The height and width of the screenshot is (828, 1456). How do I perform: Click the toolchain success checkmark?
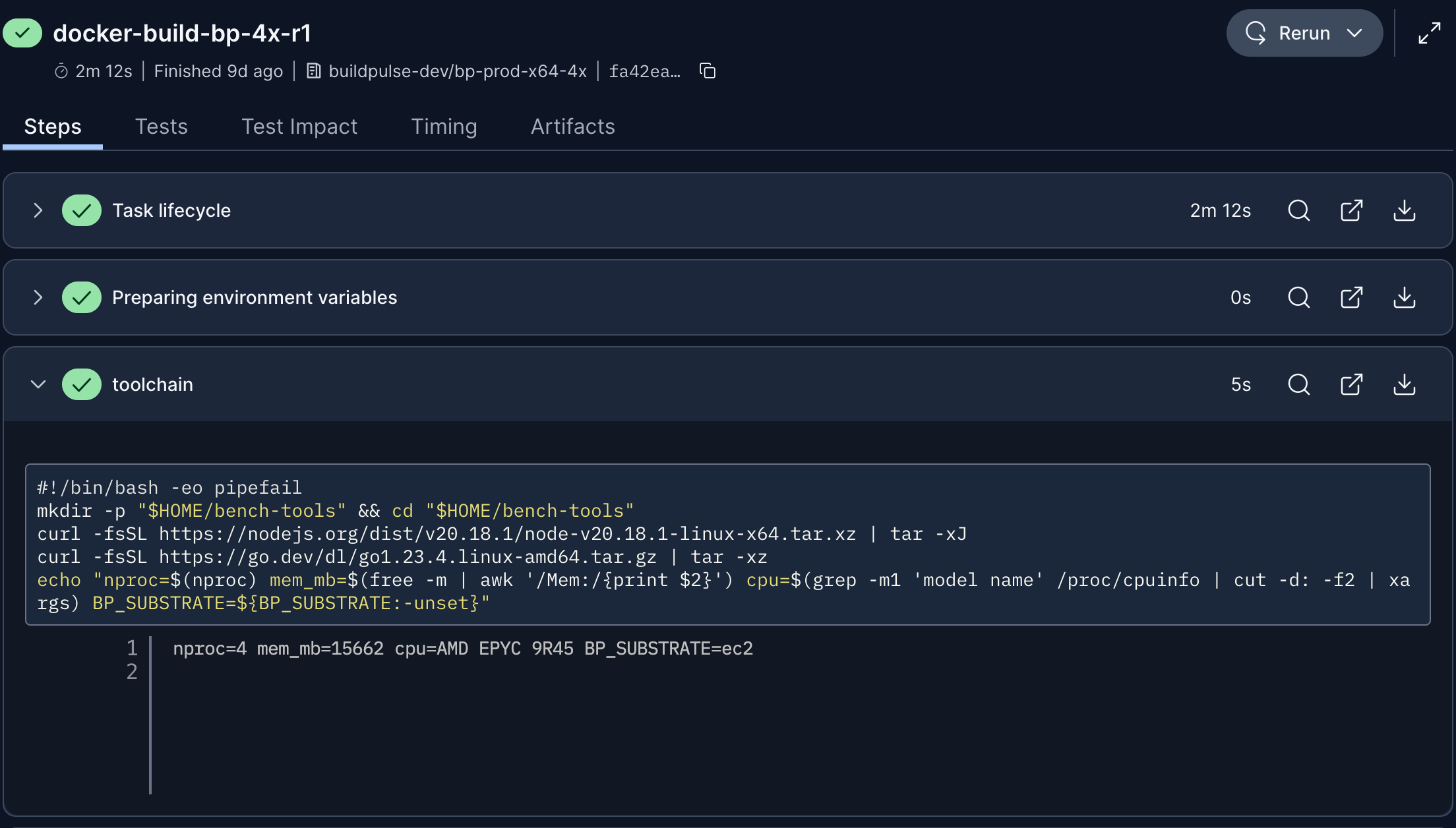coord(81,385)
